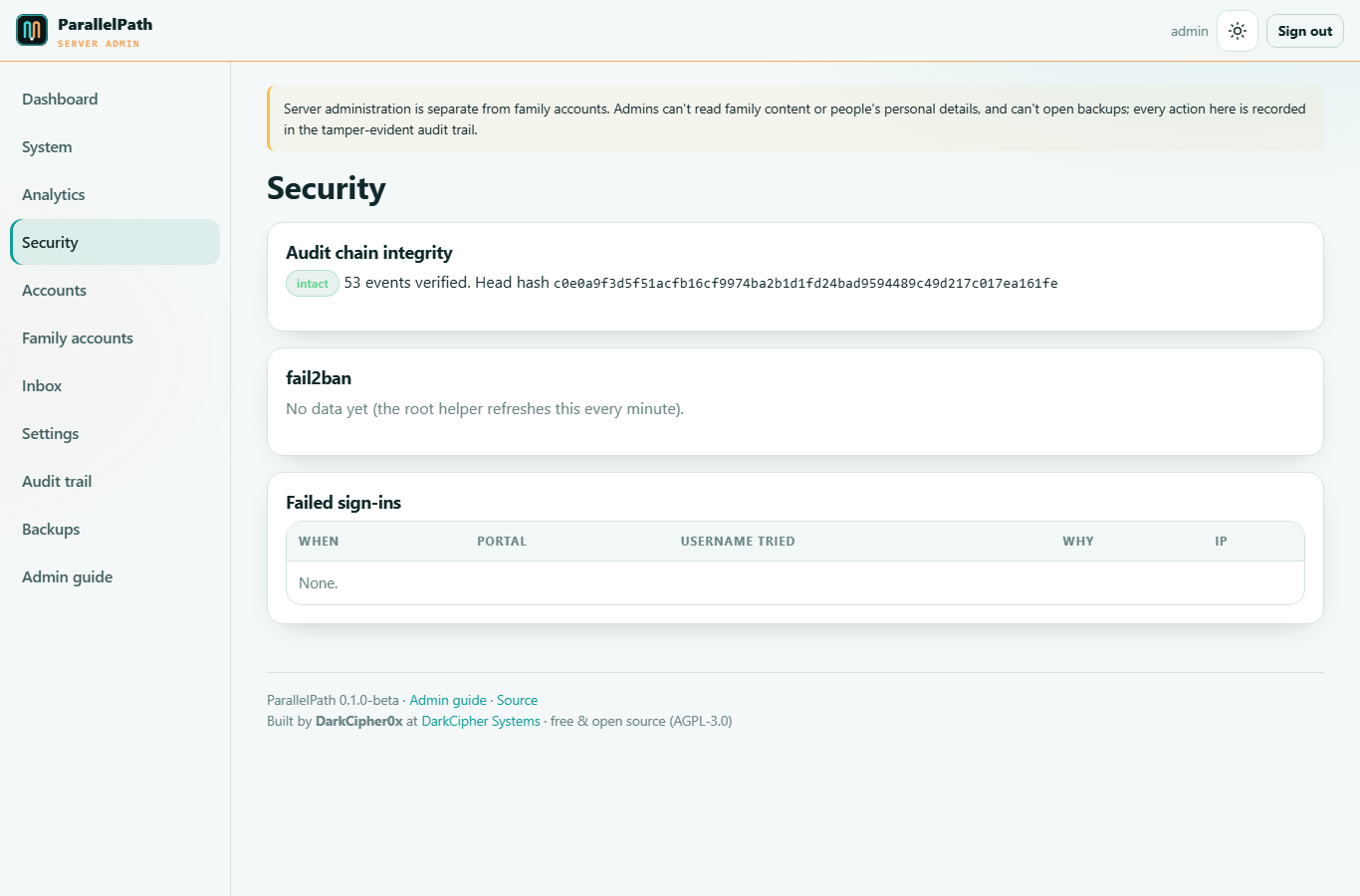Click the ParallelPath 0.1.0-beta version text
Screen dimensions: 1360x896
coord(333,700)
